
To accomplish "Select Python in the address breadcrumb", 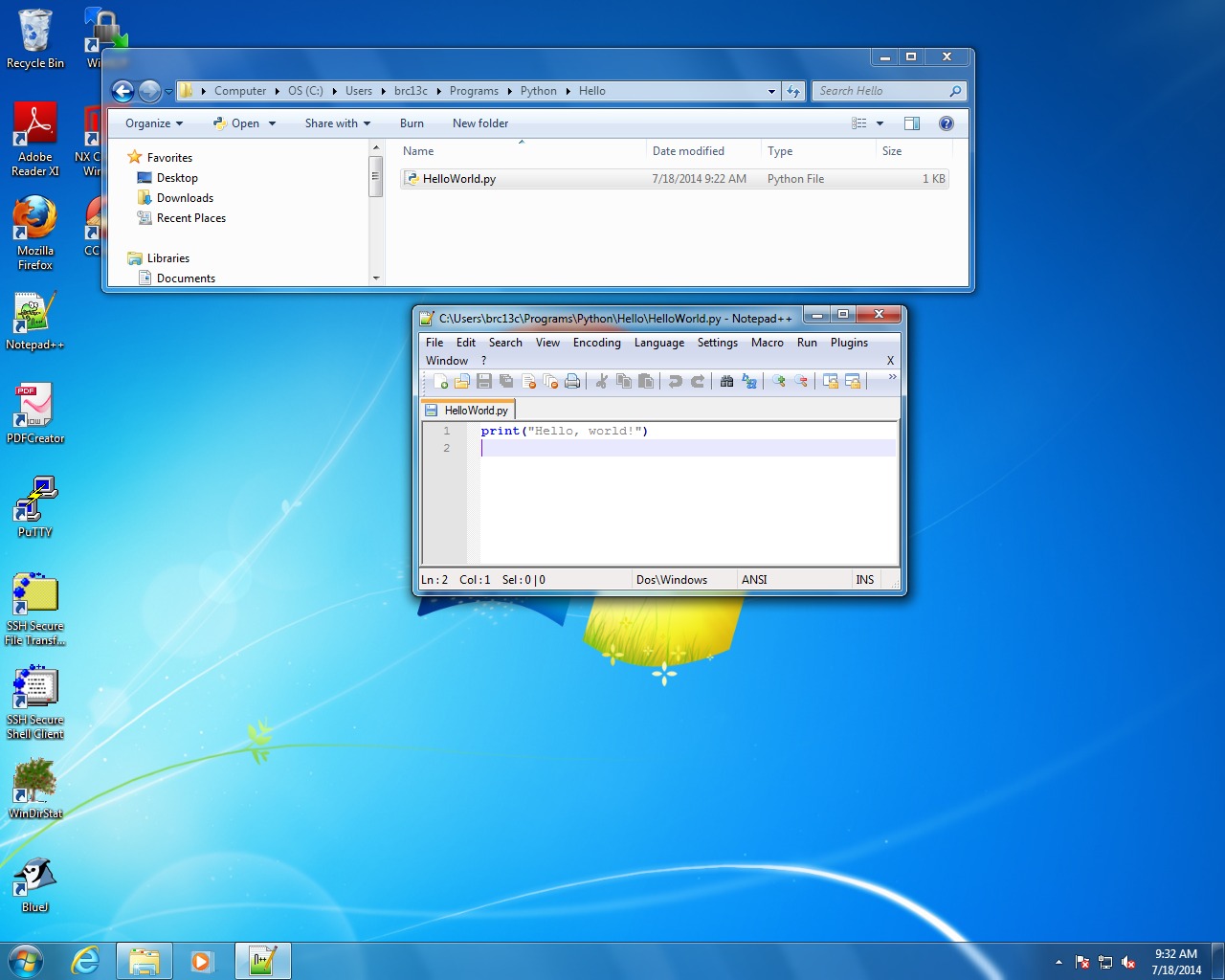I will pyautogui.click(x=539, y=91).
